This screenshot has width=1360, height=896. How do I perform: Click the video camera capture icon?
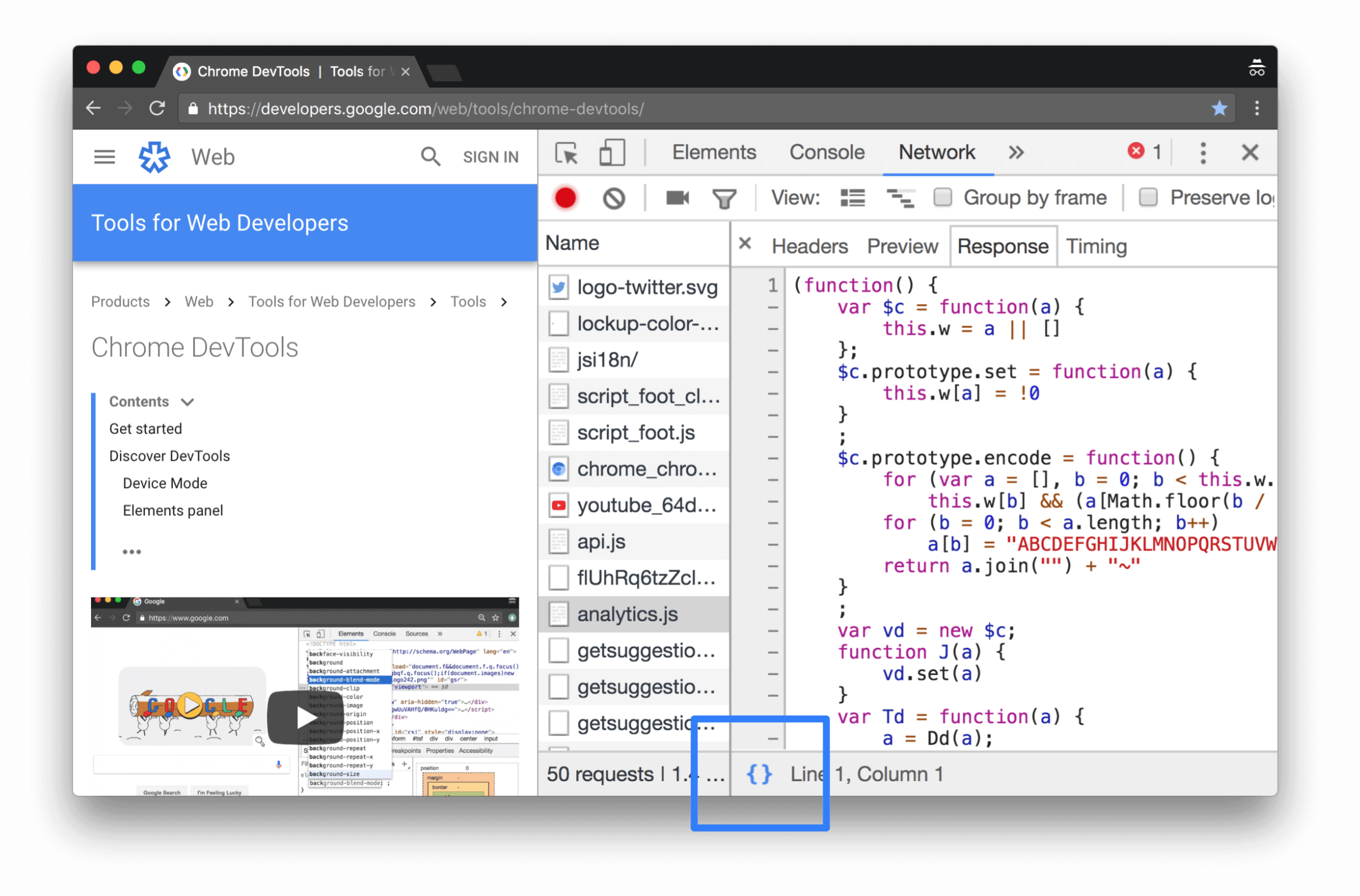tap(679, 198)
